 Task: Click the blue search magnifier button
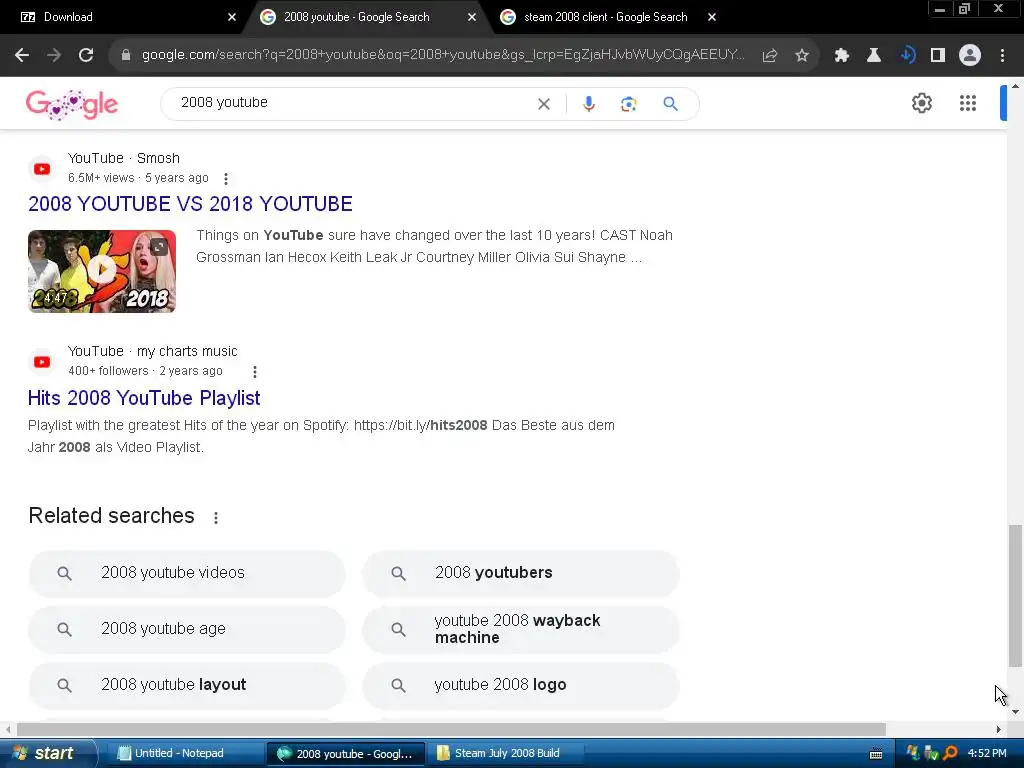[671, 104]
